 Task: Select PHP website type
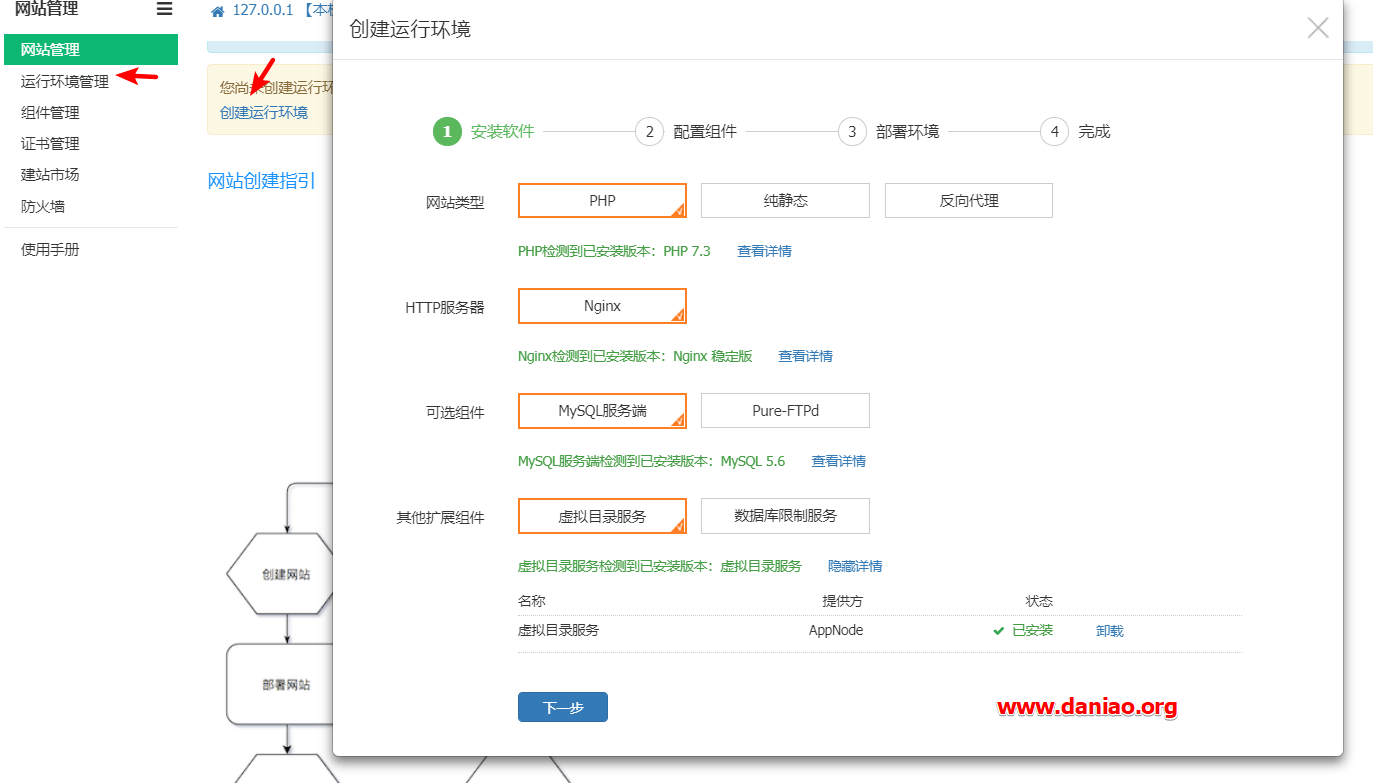(602, 200)
